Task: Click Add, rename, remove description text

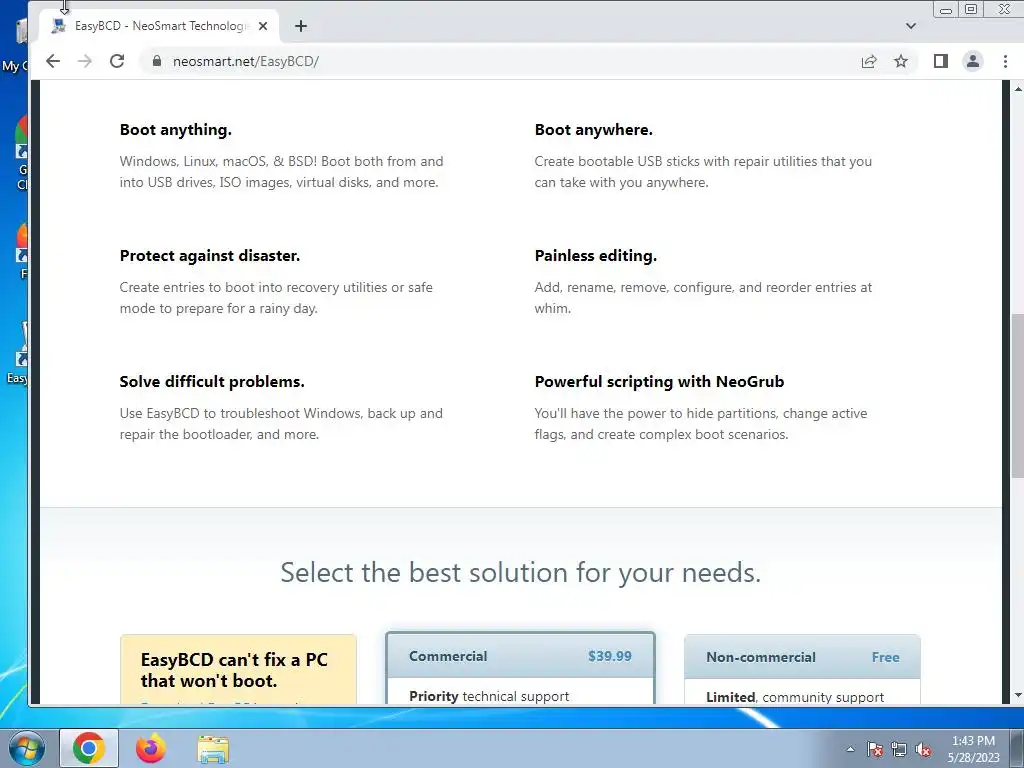Action: (x=703, y=298)
